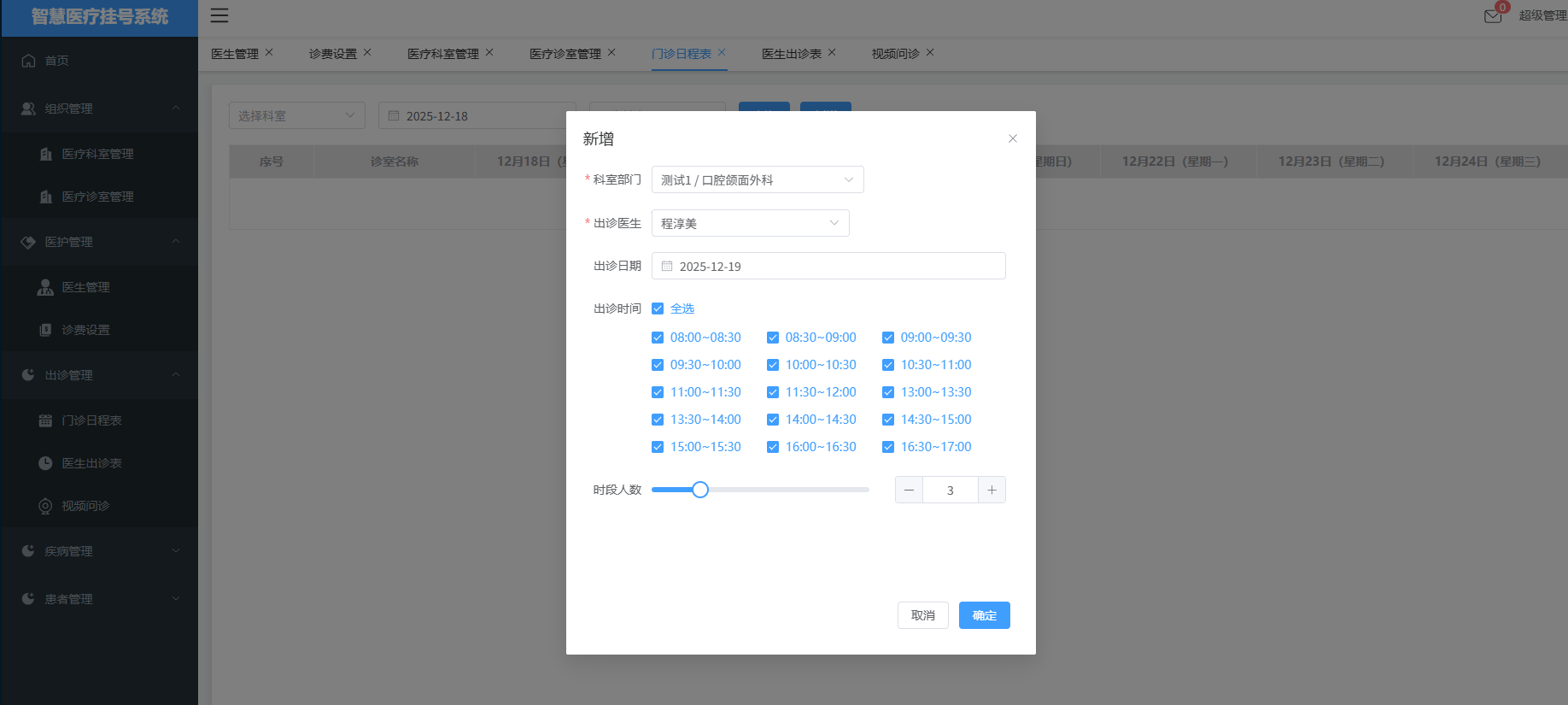Viewport: 1568px width, 705px height.
Task: Open the 出诊医生 dropdown
Action: [751, 223]
